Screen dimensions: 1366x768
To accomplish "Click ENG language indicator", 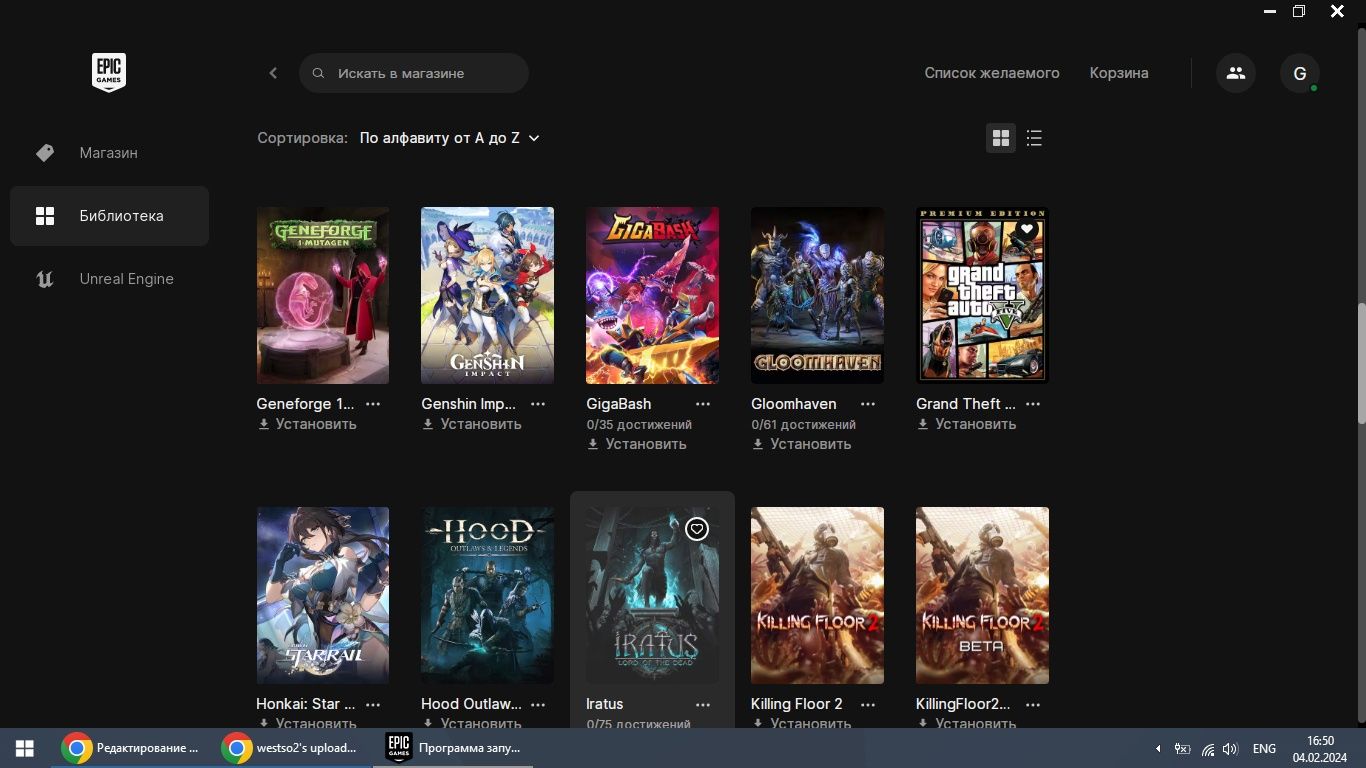I will (1264, 749).
